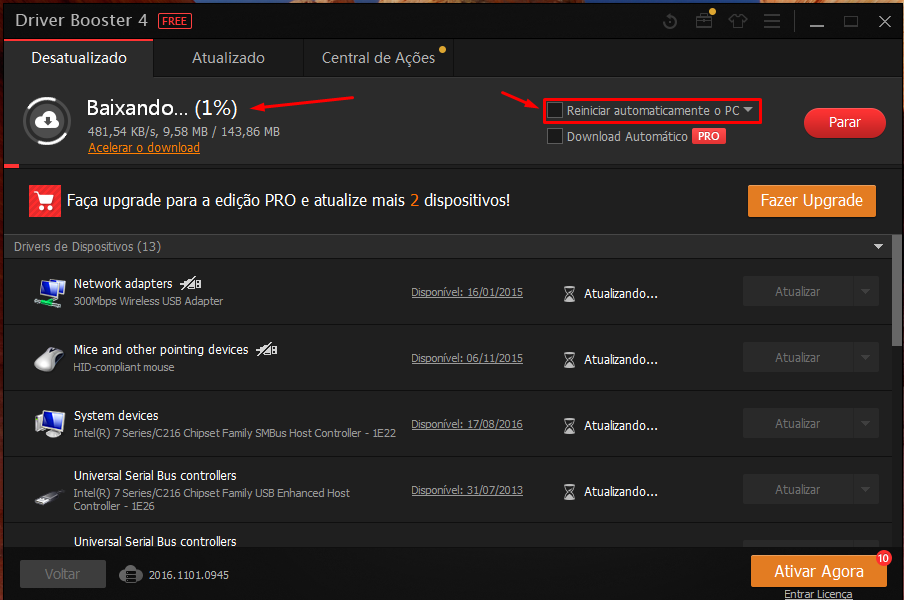904x600 pixels.
Task: Click the Baixando... (1%) status text
Action: pos(162,108)
